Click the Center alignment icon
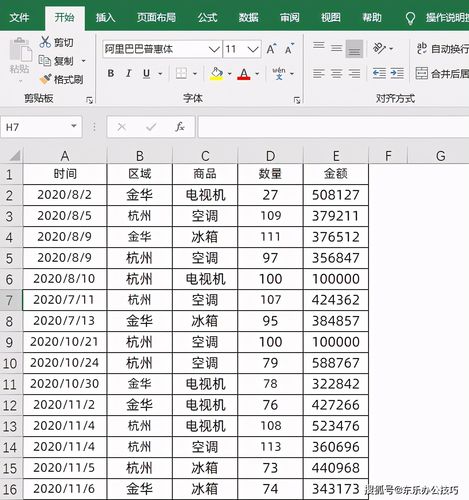The height and width of the screenshot is (500, 469). pos(336,73)
